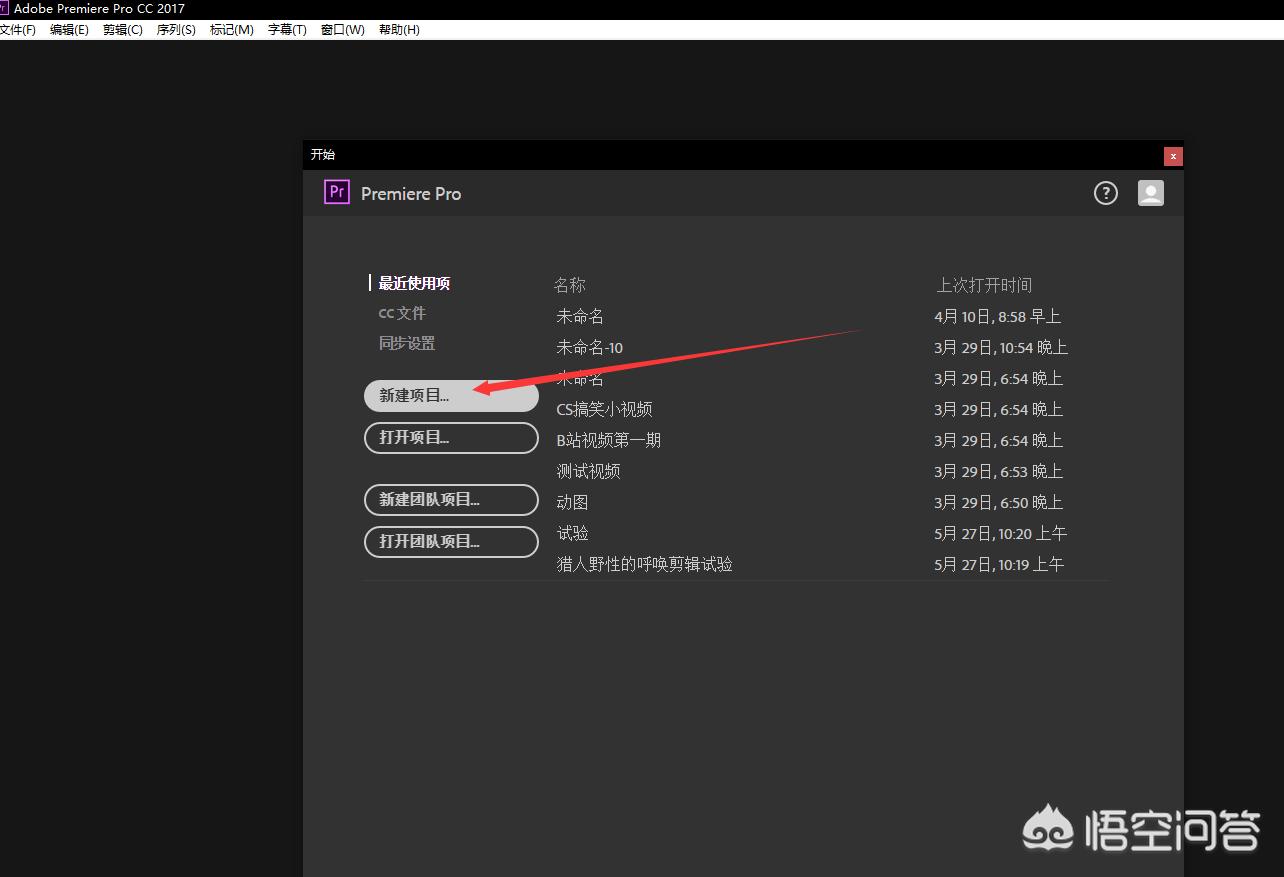Open recent project B站视频第一期
This screenshot has height=877, width=1284.
tap(609, 440)
